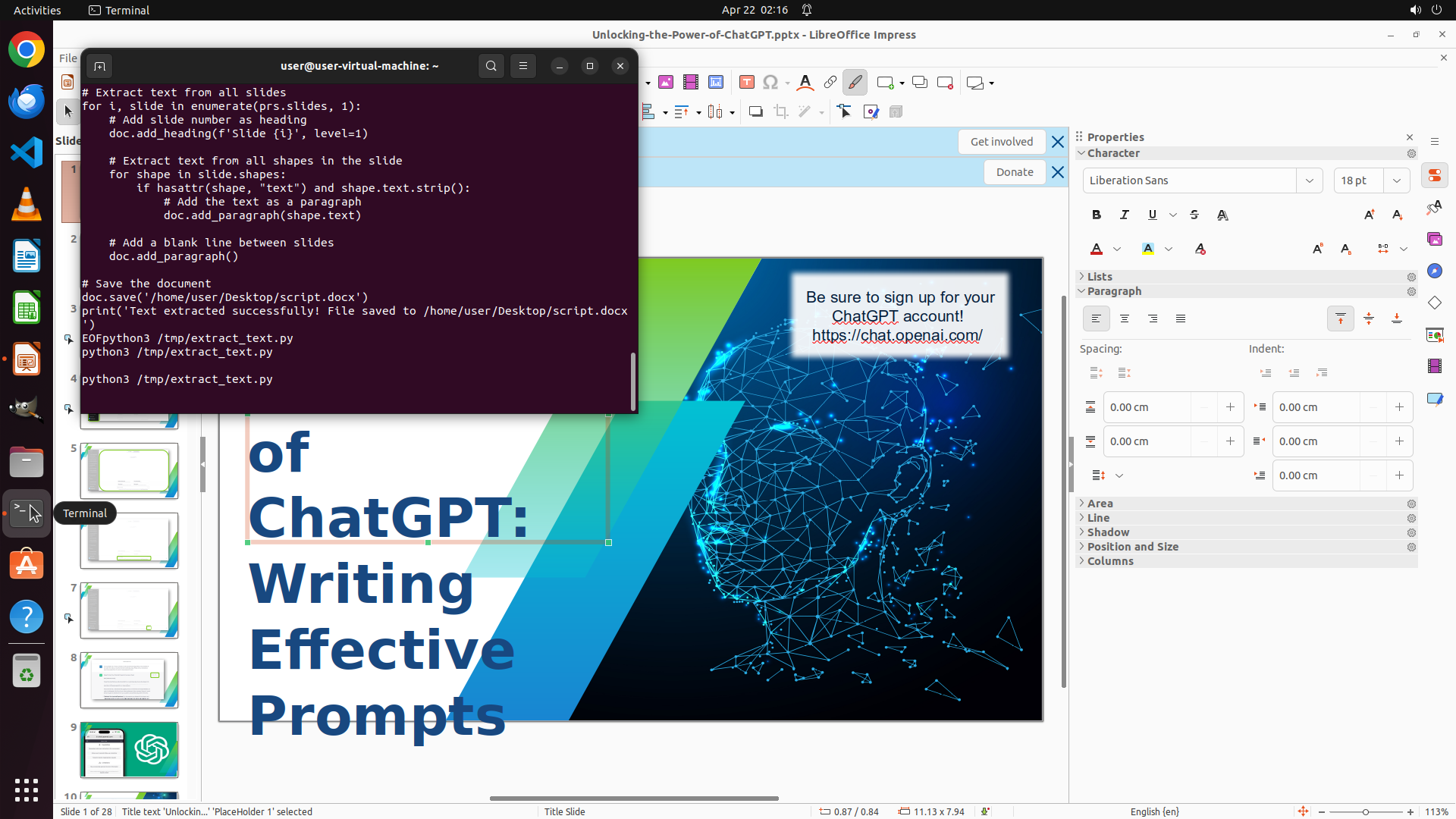Expand the Area section

[x=1100, y=504]
